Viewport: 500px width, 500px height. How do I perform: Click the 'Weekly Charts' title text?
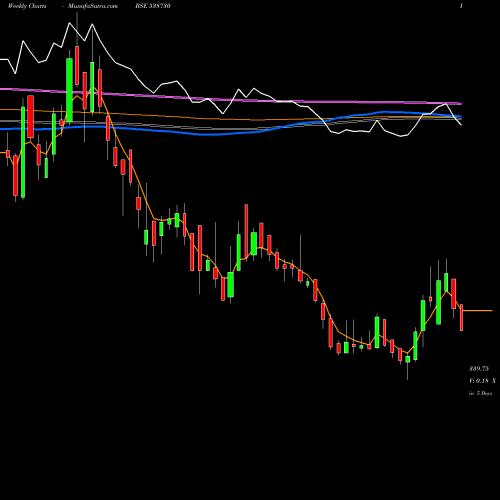pos(27,6)
